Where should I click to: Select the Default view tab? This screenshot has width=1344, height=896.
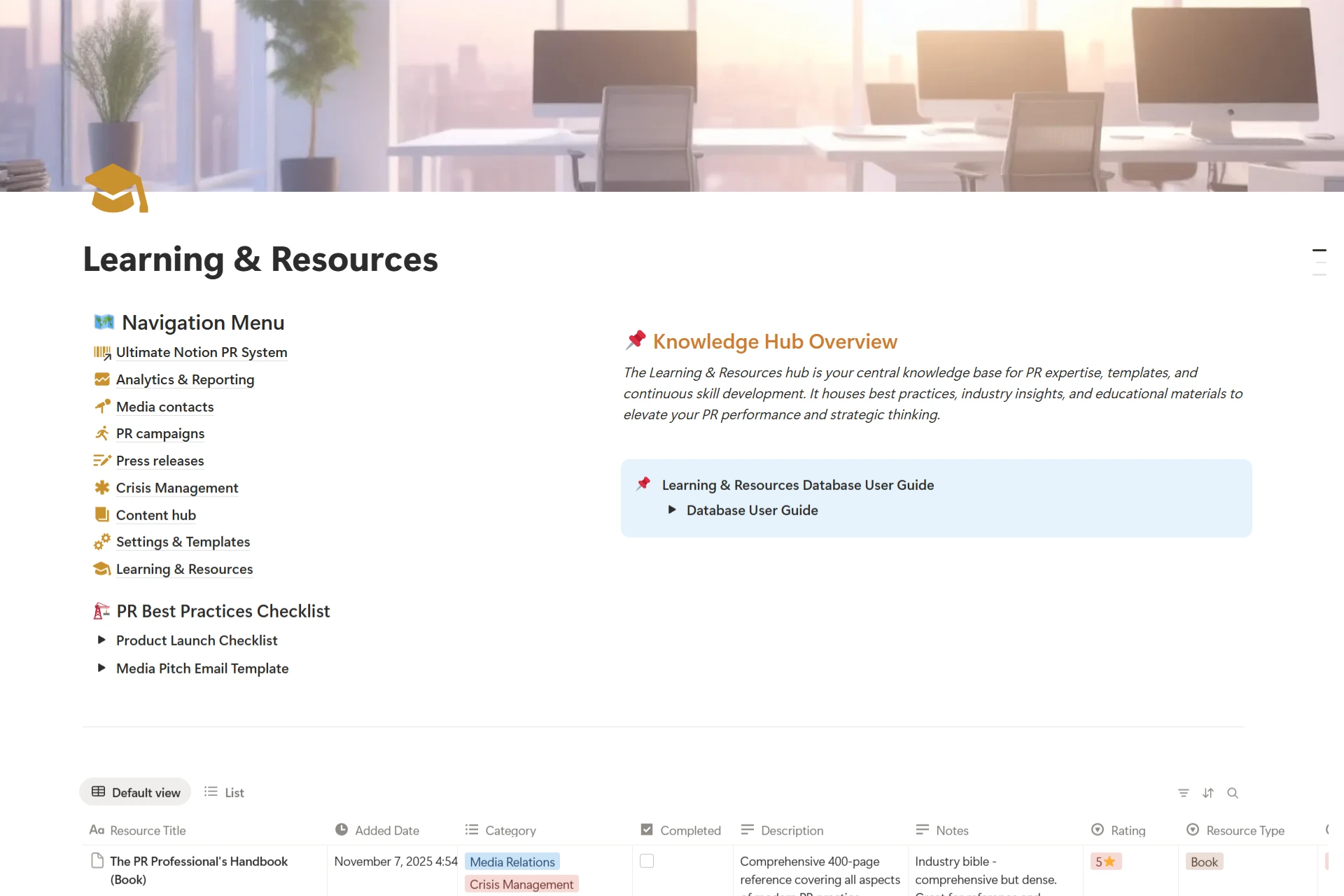tap(136, 792)
